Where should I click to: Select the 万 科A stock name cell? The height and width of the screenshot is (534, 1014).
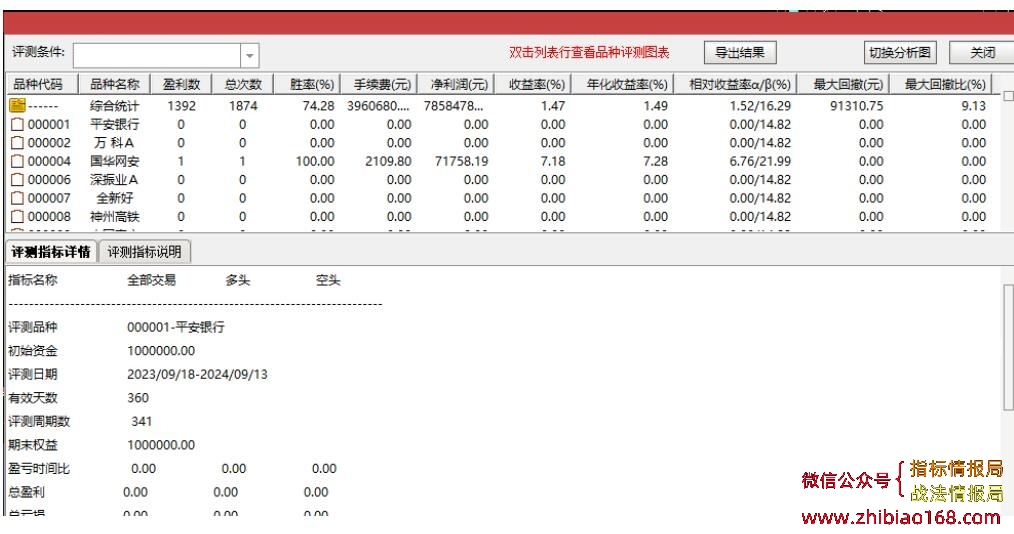click(x=114, y=142)
